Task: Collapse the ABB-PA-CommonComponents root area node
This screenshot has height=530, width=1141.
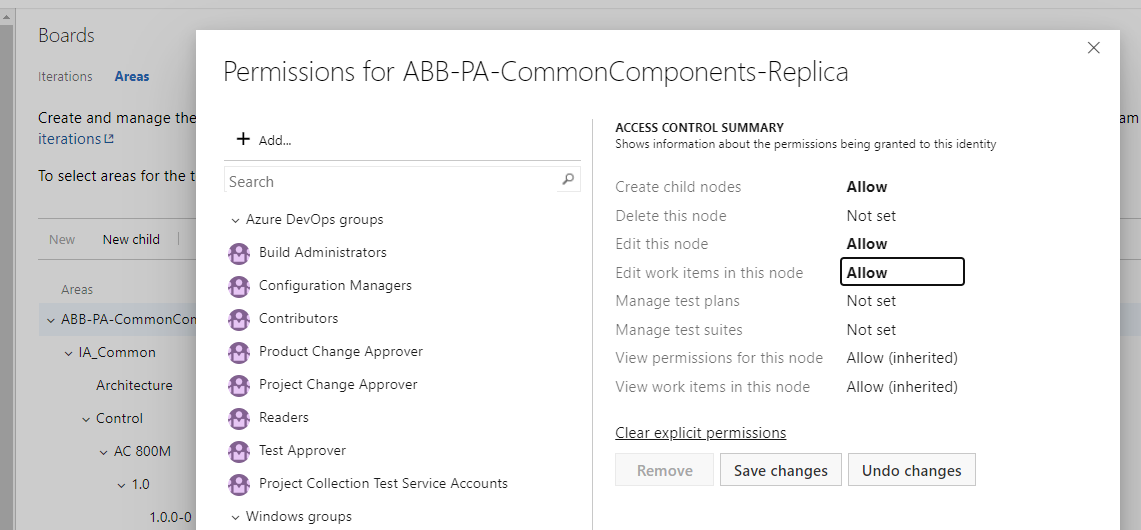Action: (x=50, y=320)
